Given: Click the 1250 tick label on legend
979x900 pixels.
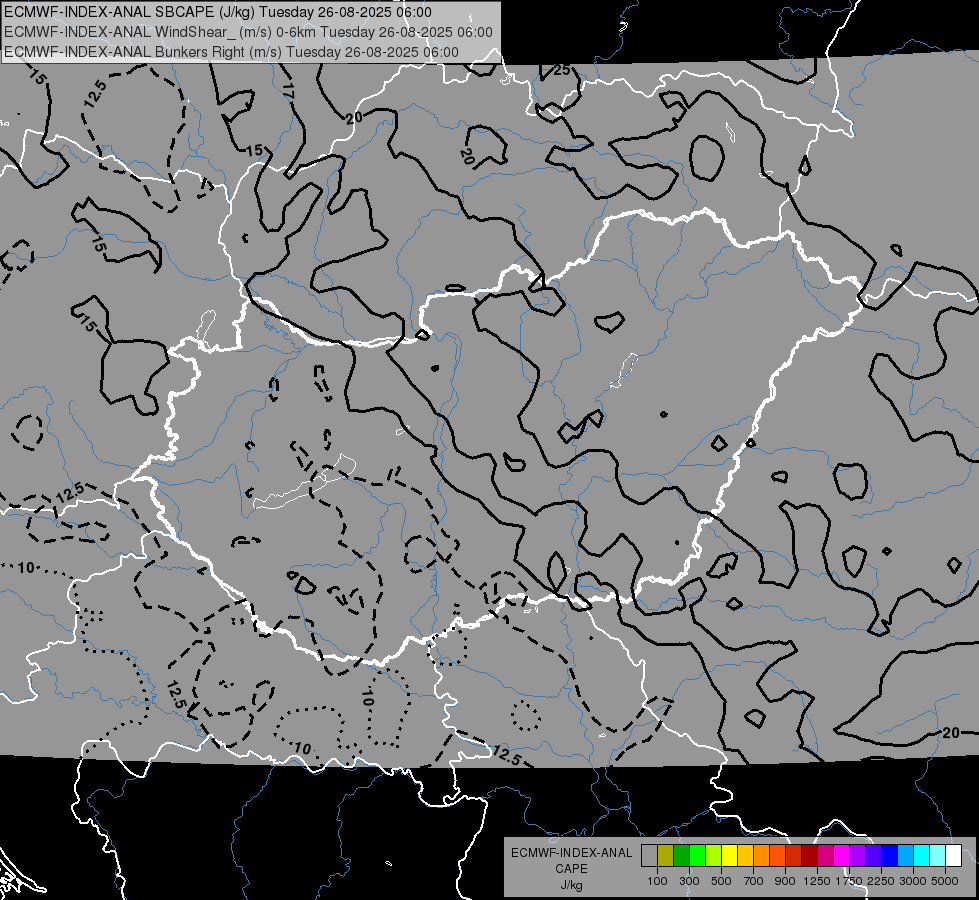Looking at the screenshot, I should click(x=817, y=881).
